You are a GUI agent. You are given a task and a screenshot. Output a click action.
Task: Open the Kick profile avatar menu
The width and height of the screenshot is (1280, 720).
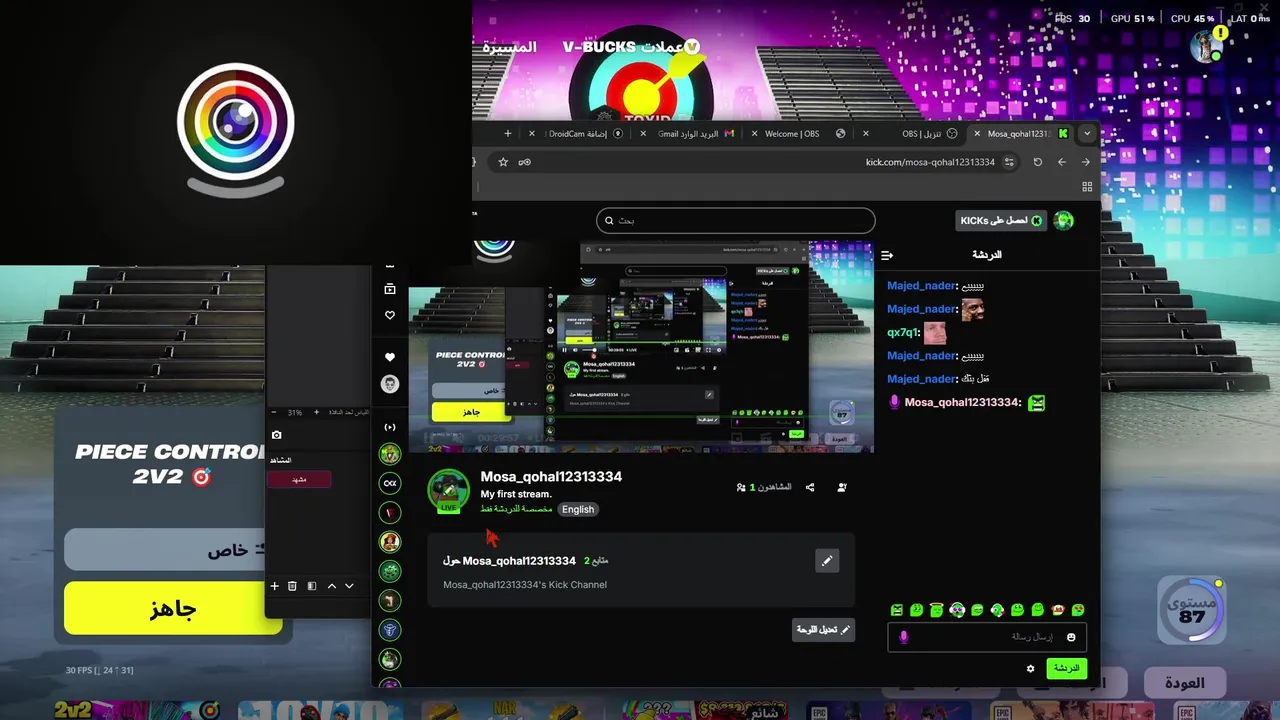(1064, 220)
